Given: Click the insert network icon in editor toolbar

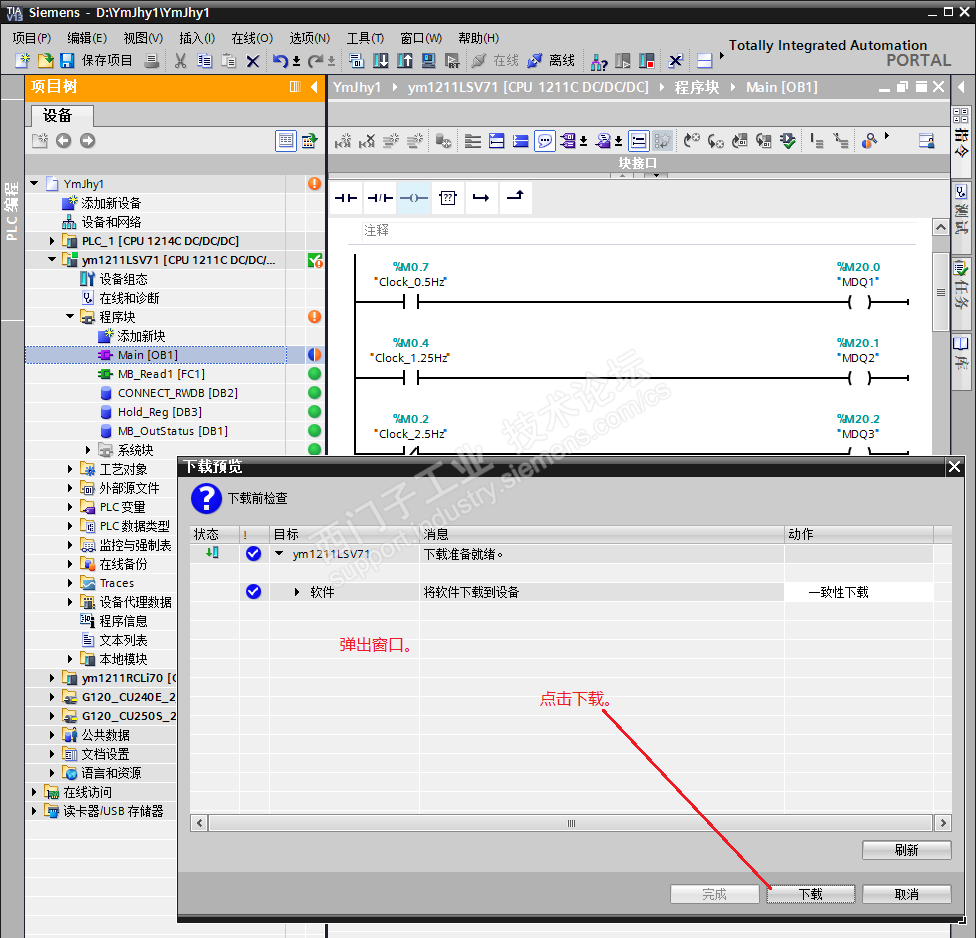Looking at the screenshot, I should (343, 141).
